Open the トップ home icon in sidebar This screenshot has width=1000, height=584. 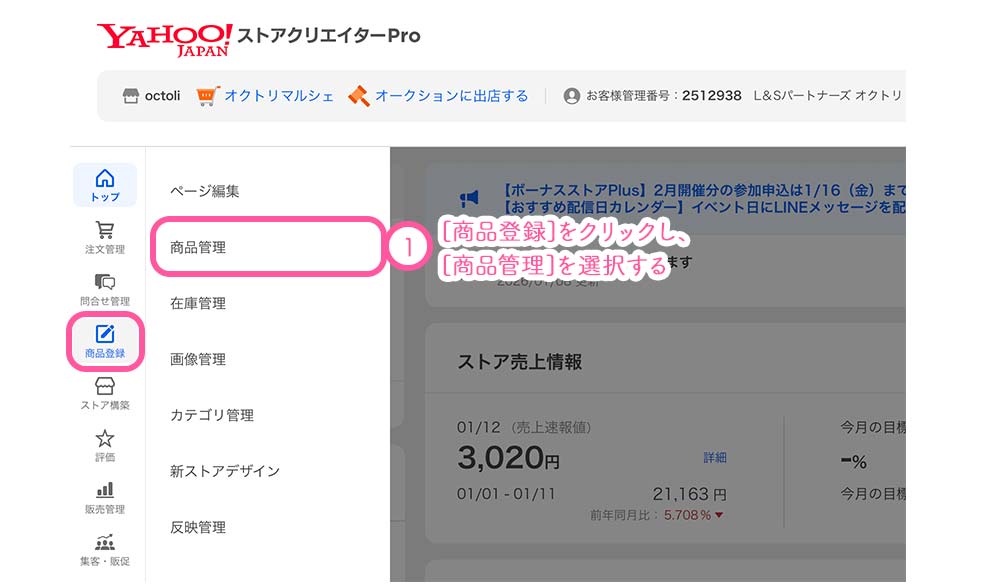tap(105, 184)
